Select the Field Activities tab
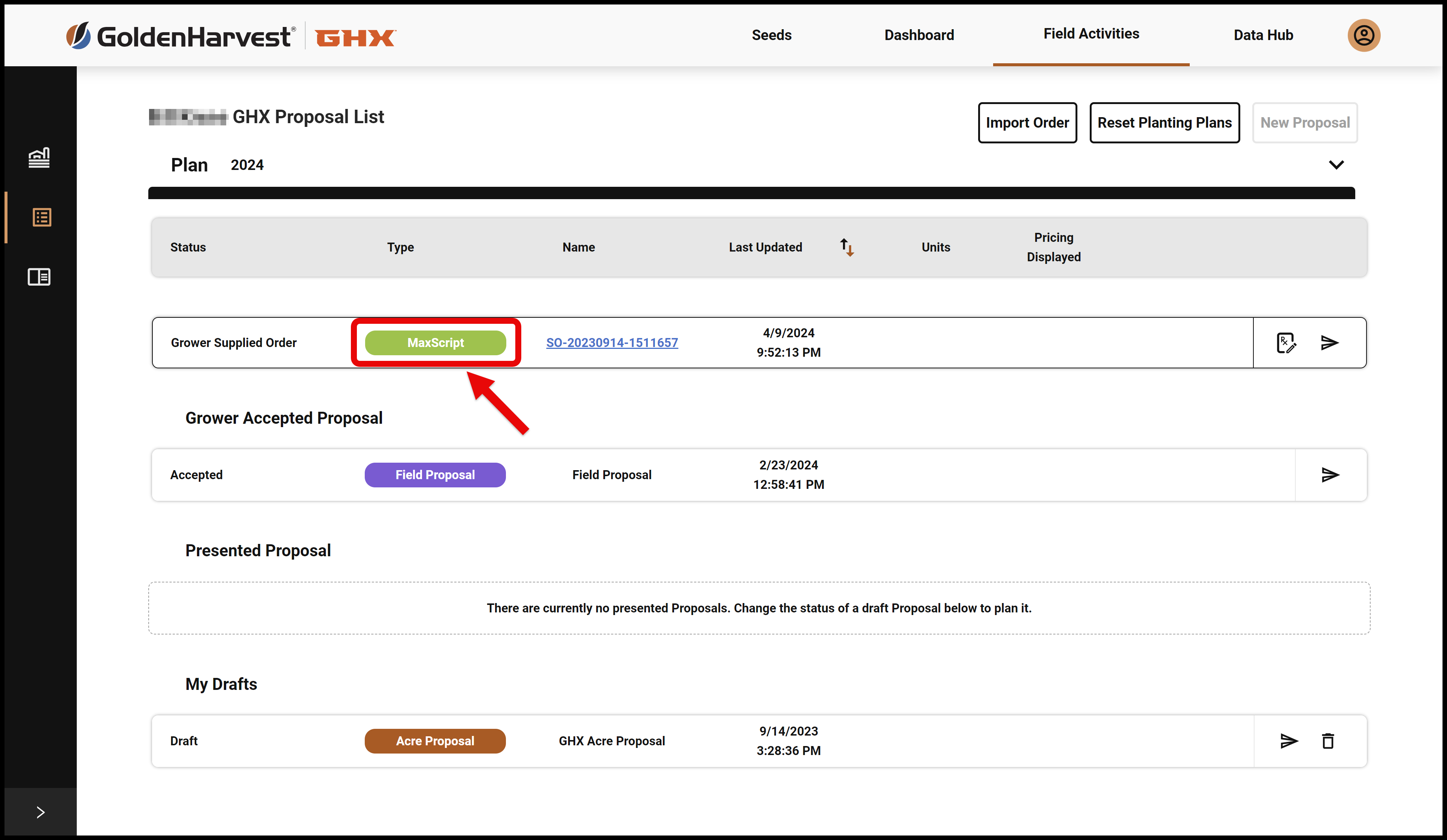 click(1091, 34)
